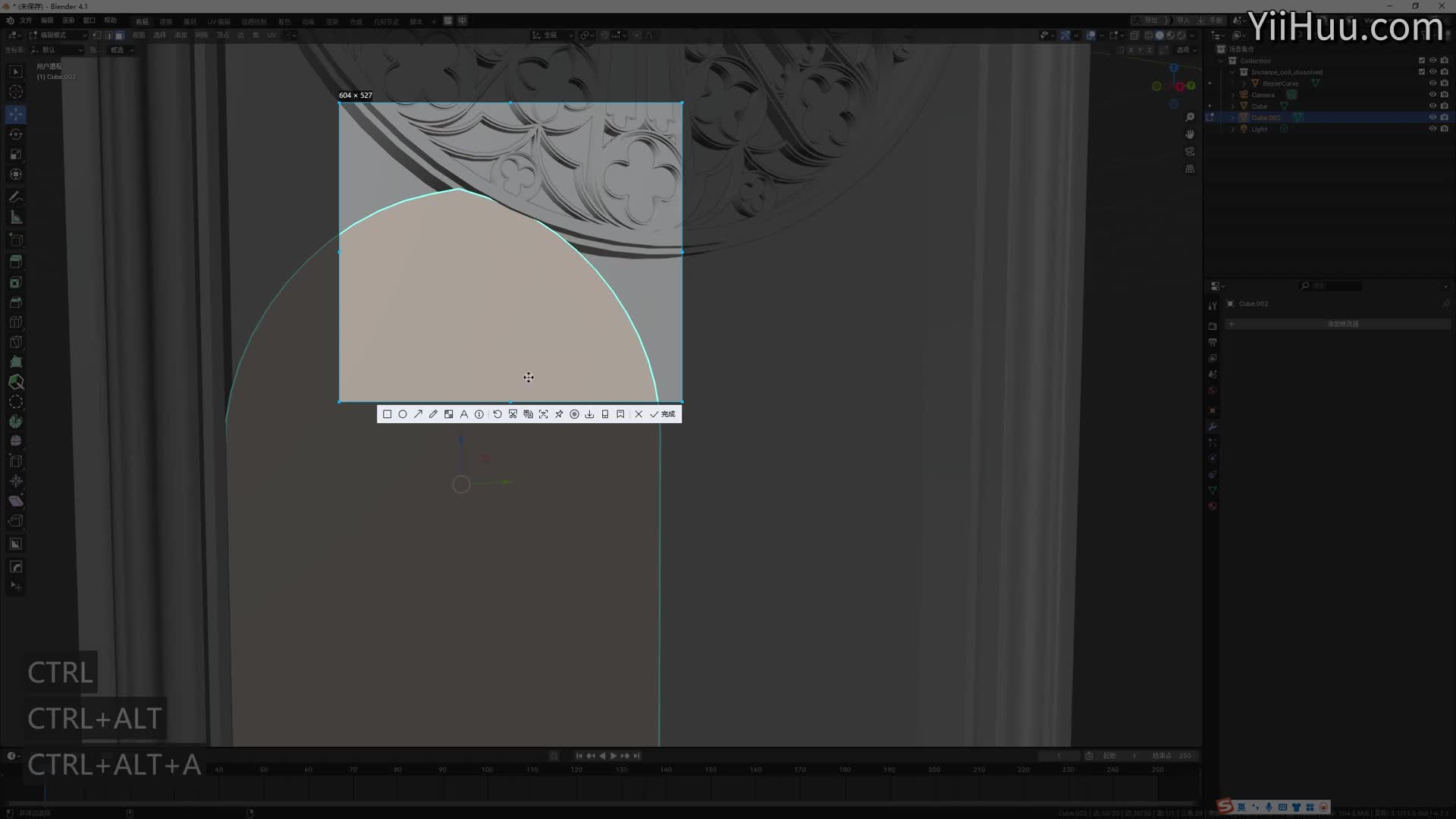Open the 编辑 Edit menu
The image size is (1456, 819).
[x=47, y=20]
